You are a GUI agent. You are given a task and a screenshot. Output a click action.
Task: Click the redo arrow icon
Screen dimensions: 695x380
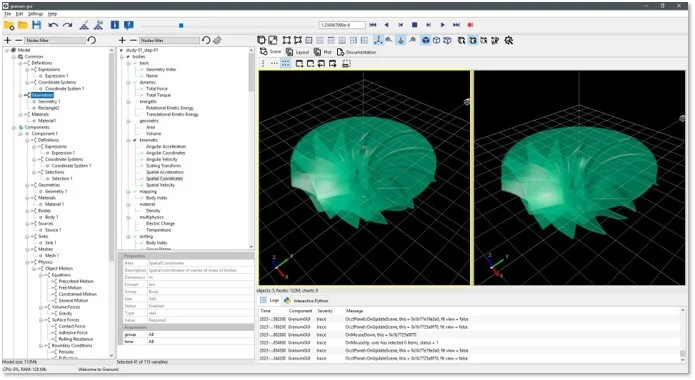pyautogui.click(x=67, y=25)
